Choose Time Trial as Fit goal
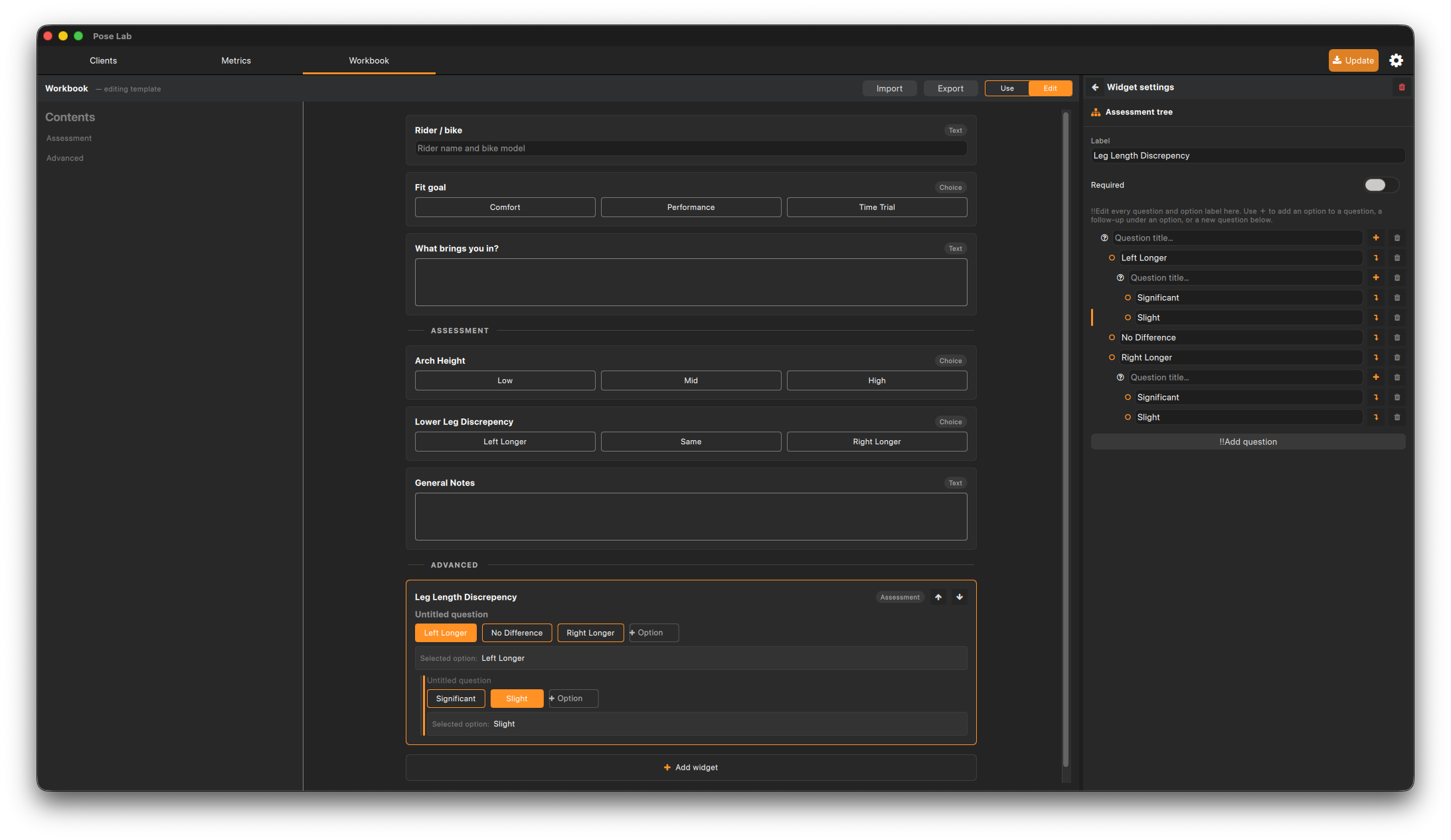Viewport: 1451px width, 840px height. click(877, 207)
